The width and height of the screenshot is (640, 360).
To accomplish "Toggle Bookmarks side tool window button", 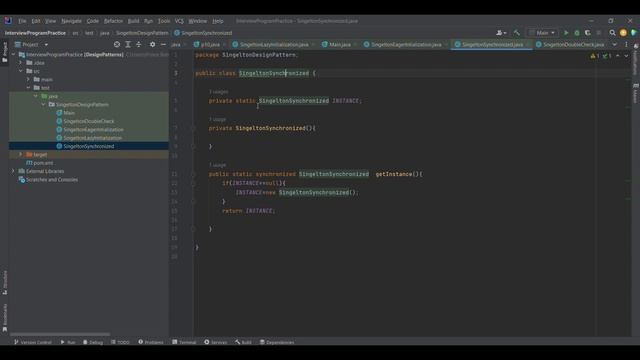I will click(4, 318).
